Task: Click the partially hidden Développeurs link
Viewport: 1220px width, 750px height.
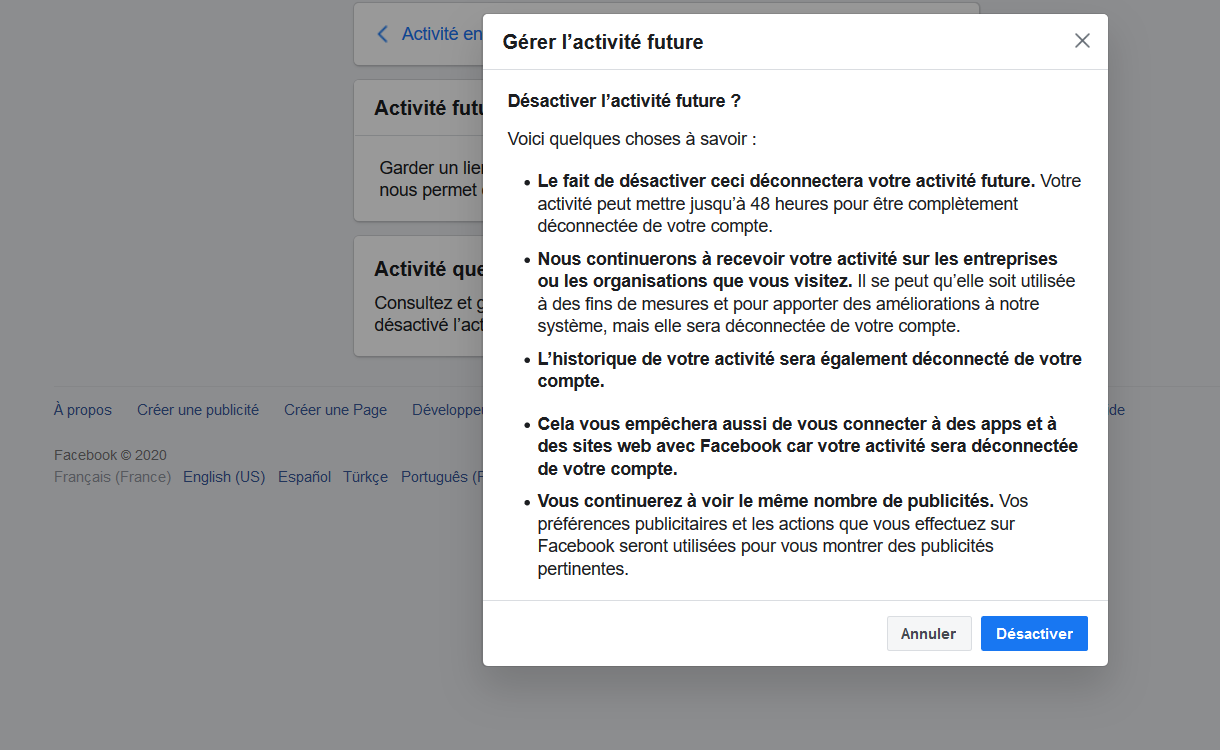Action: pyautogui.click(x=447, y=410)
